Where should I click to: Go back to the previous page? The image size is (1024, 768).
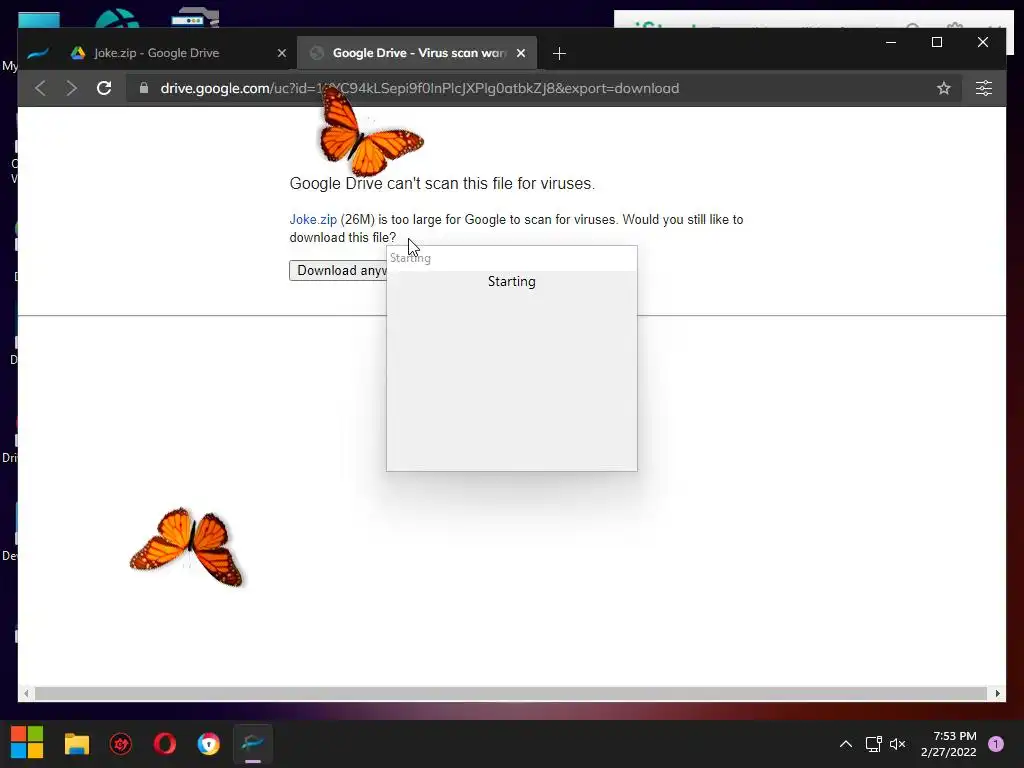pyautogui.click(x=40, y=88)
